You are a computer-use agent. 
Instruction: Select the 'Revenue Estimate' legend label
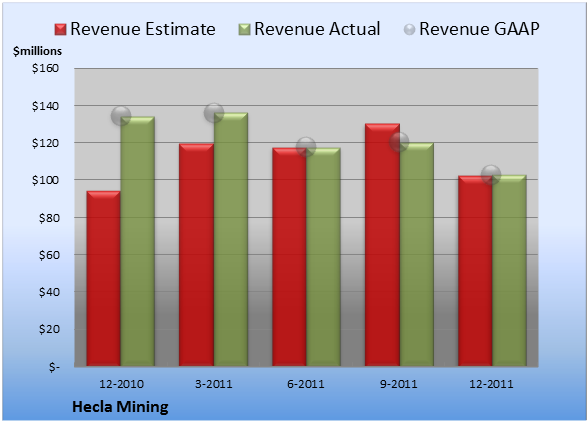(x=143, y=29)
